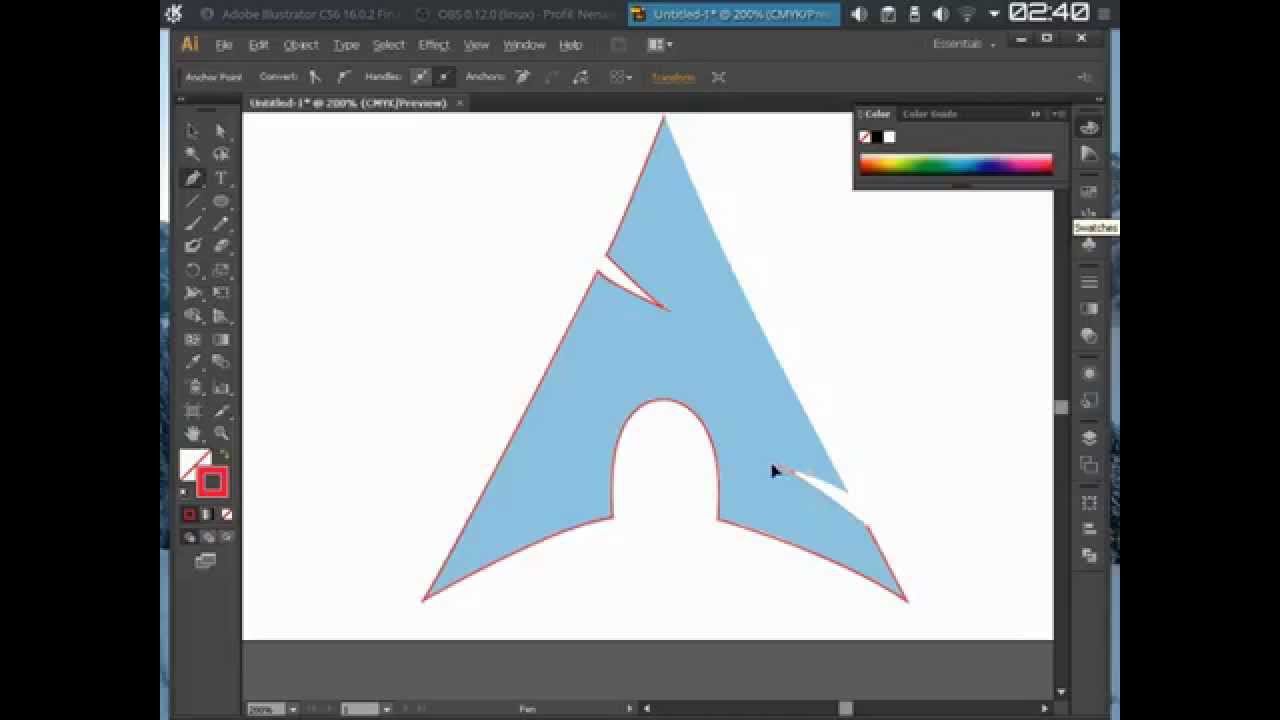The width and height of the screenshot is (1280, 720).
Task: Select the Direct Selection tool
Action: [x=221, y=131]
